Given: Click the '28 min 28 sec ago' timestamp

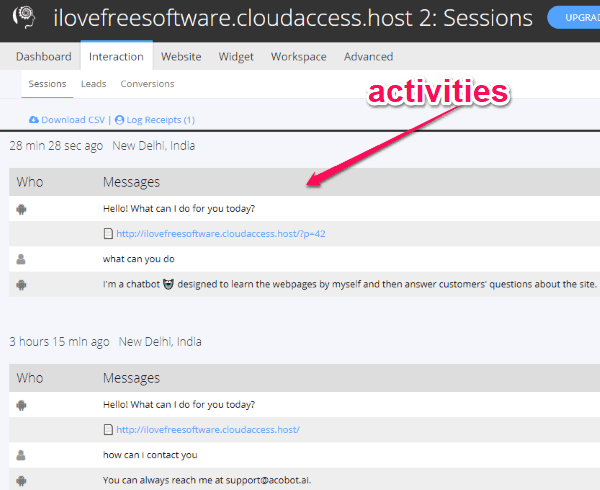Looking at the screenshot, I should click(56, 146).
